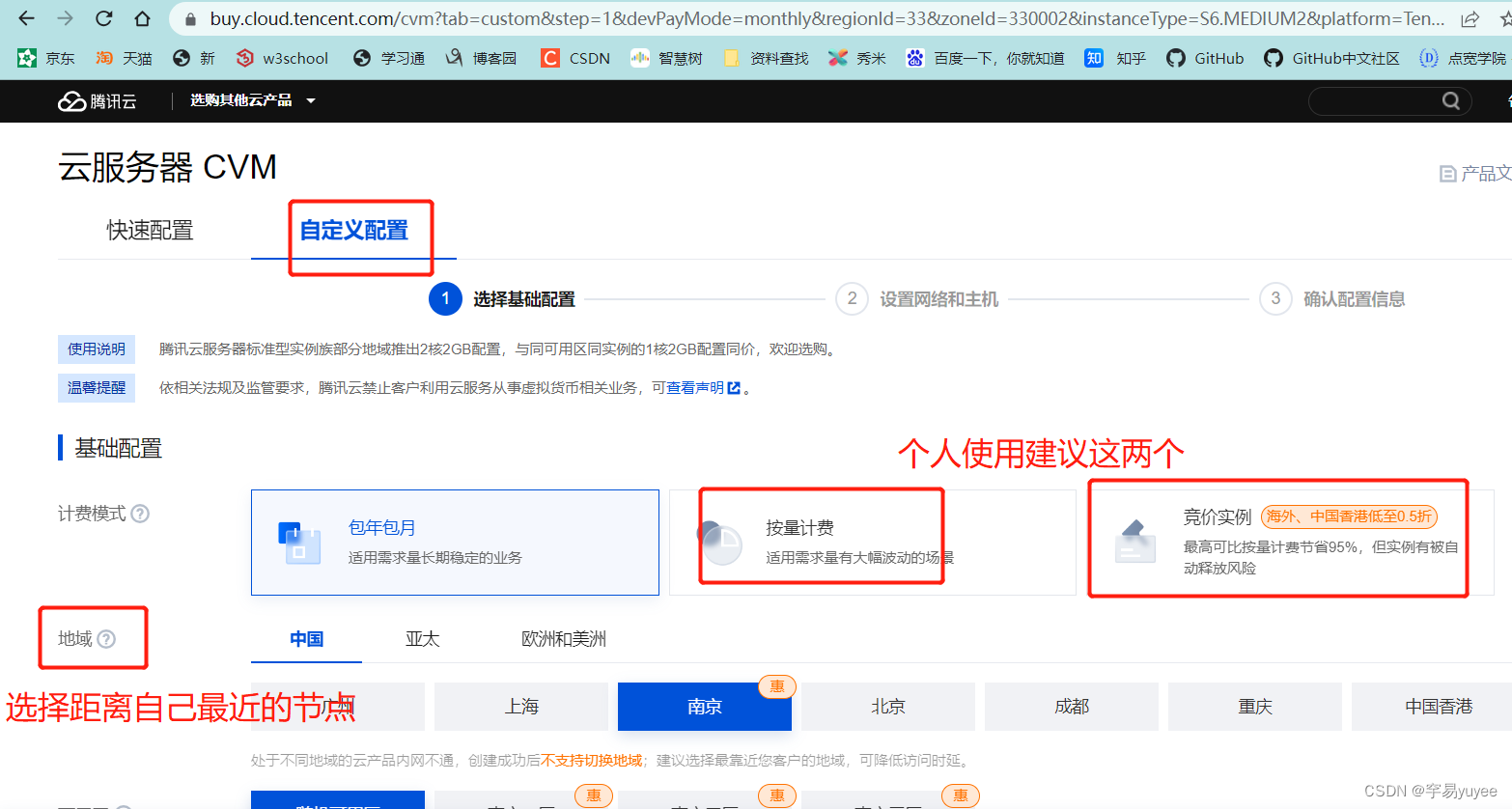Open the 点宽学院 bookmark
1512x809 pixels.
[x=1463, y=59]
